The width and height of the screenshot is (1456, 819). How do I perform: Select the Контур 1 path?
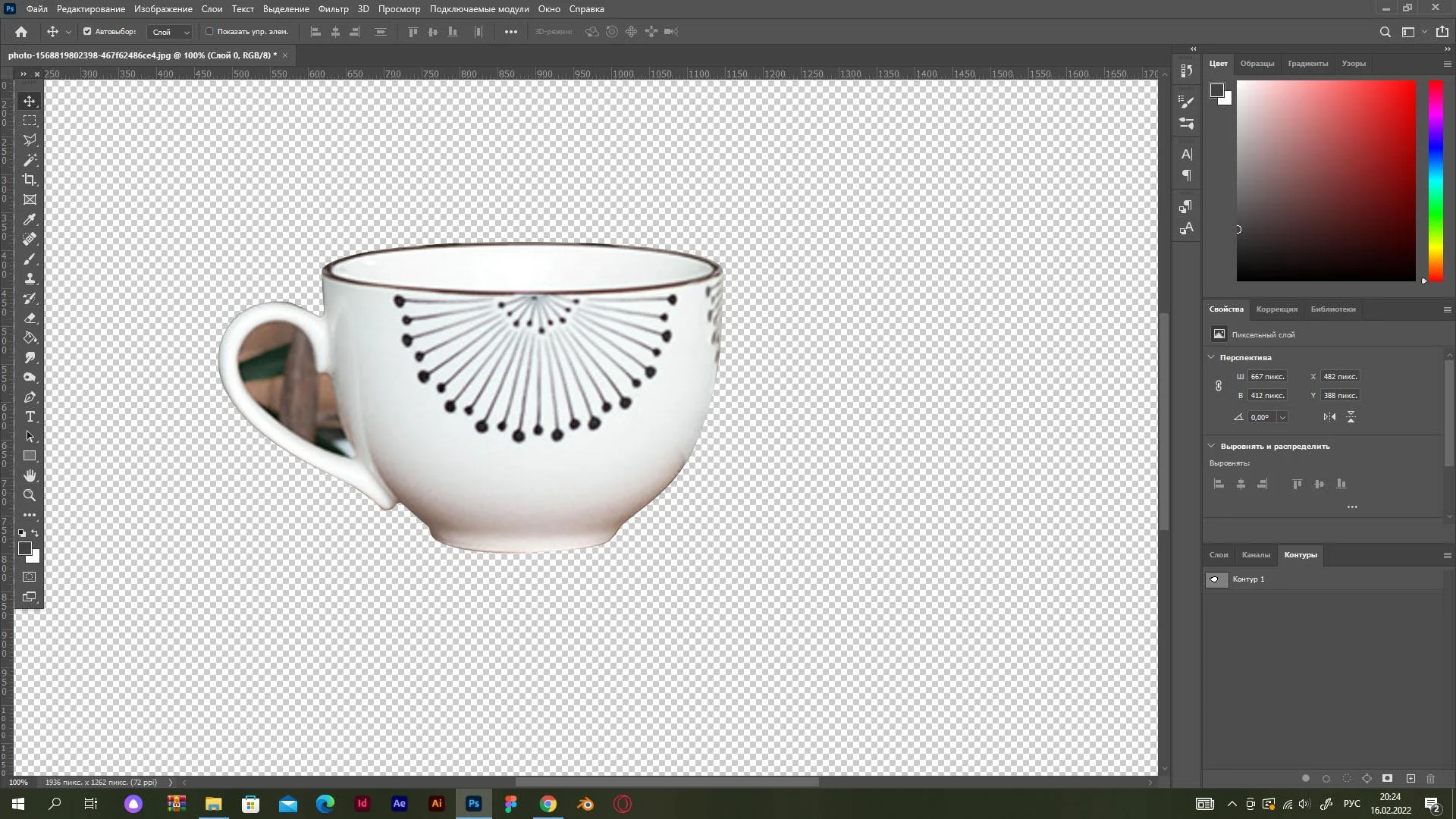point(1249,579)
